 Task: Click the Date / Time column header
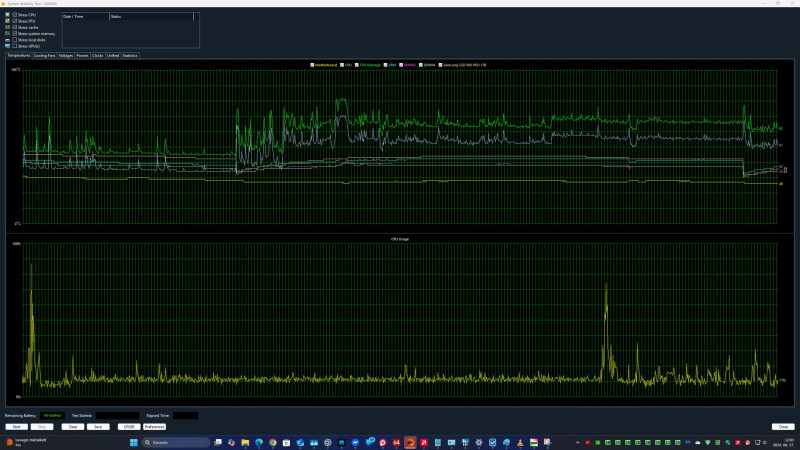[86, 16]
